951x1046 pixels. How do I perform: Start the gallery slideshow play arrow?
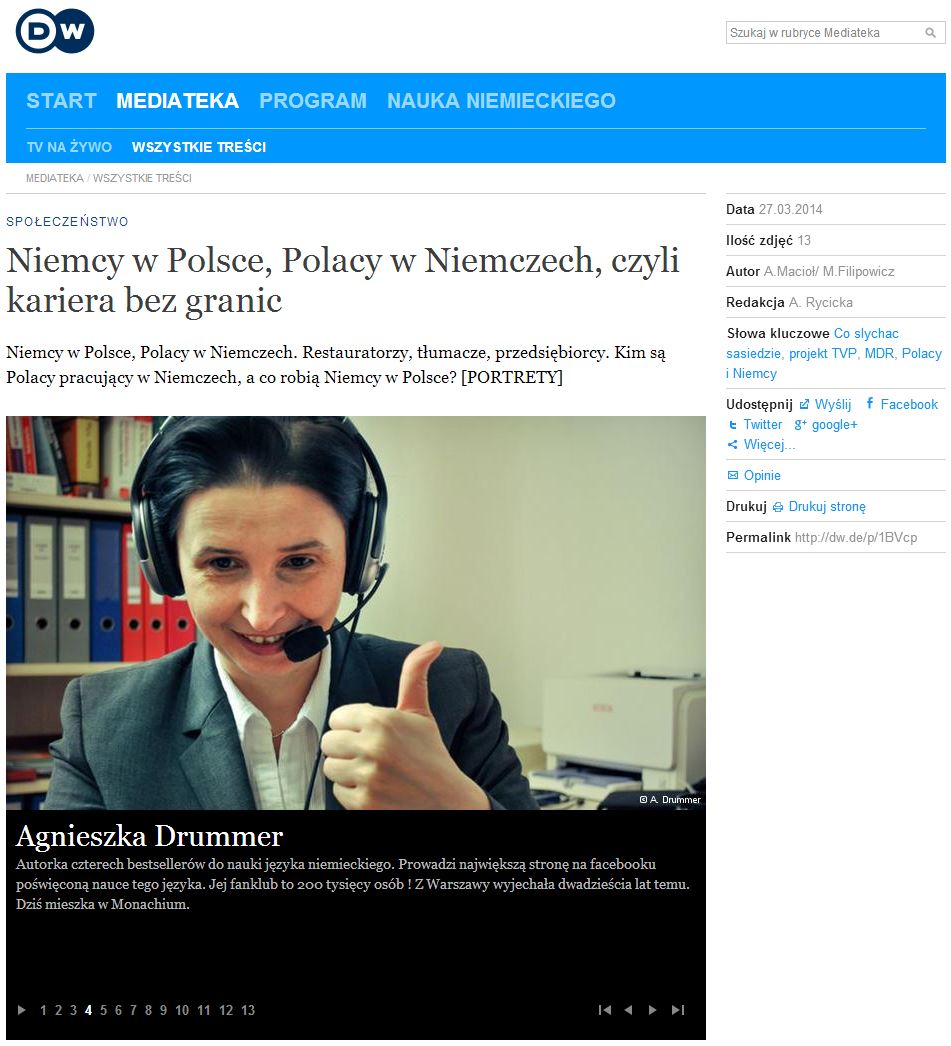tap(21, 1010)
